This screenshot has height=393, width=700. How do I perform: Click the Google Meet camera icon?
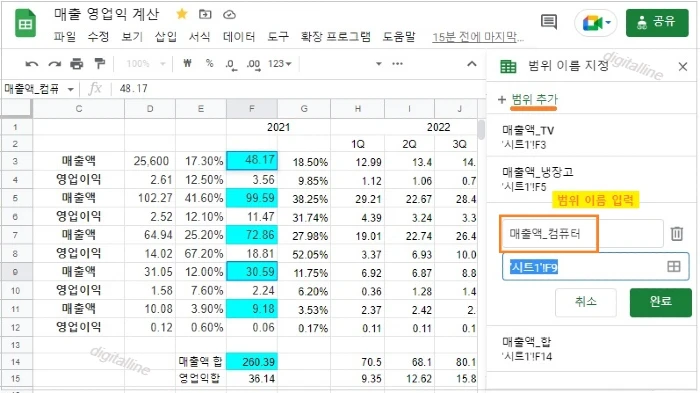[592, 23]
